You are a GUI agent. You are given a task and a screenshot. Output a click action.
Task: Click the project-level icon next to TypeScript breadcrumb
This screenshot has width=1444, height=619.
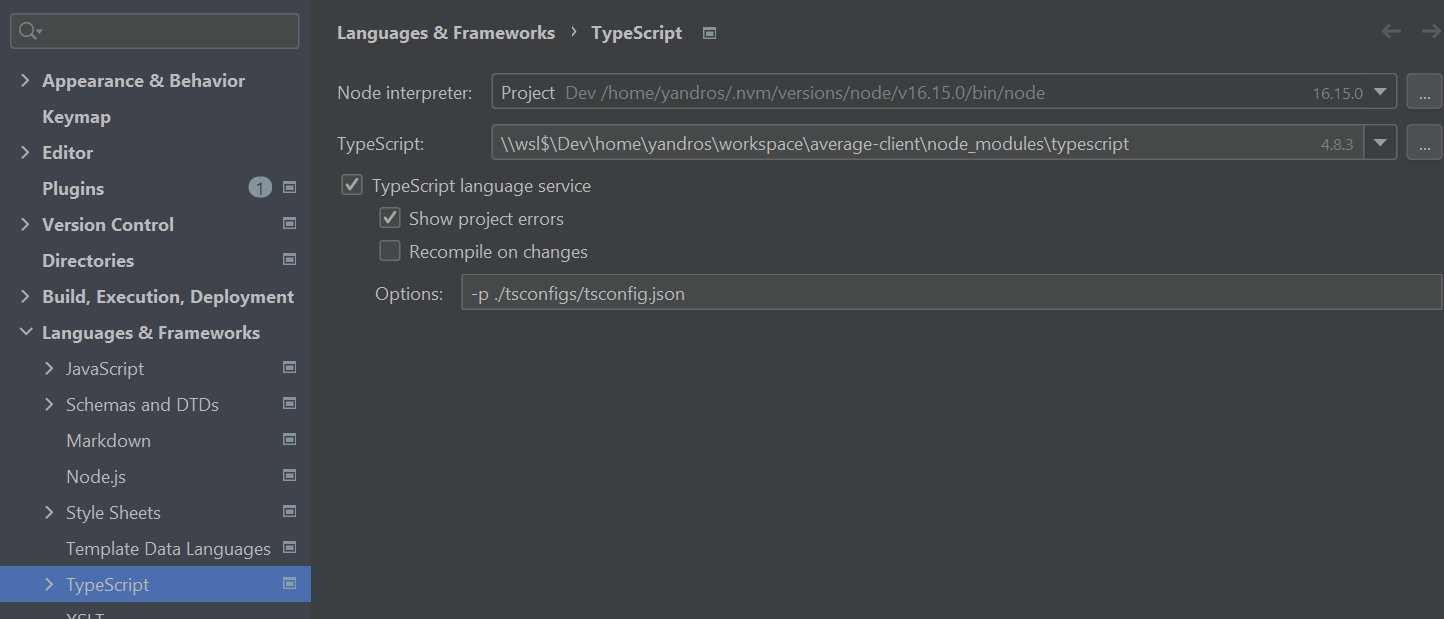click(709, 33)
